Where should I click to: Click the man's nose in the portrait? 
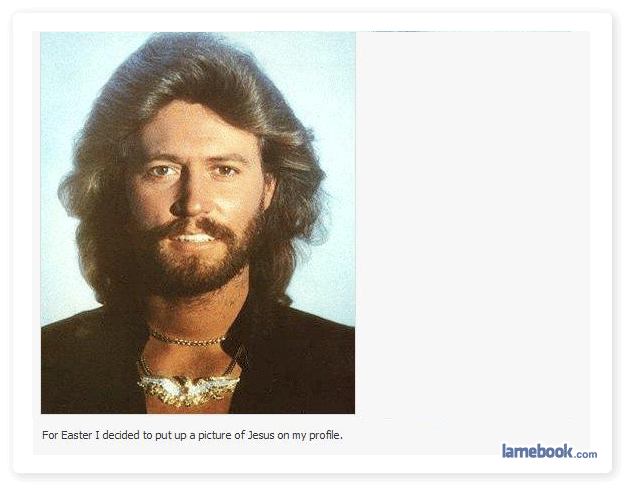(x=188, y=197)
